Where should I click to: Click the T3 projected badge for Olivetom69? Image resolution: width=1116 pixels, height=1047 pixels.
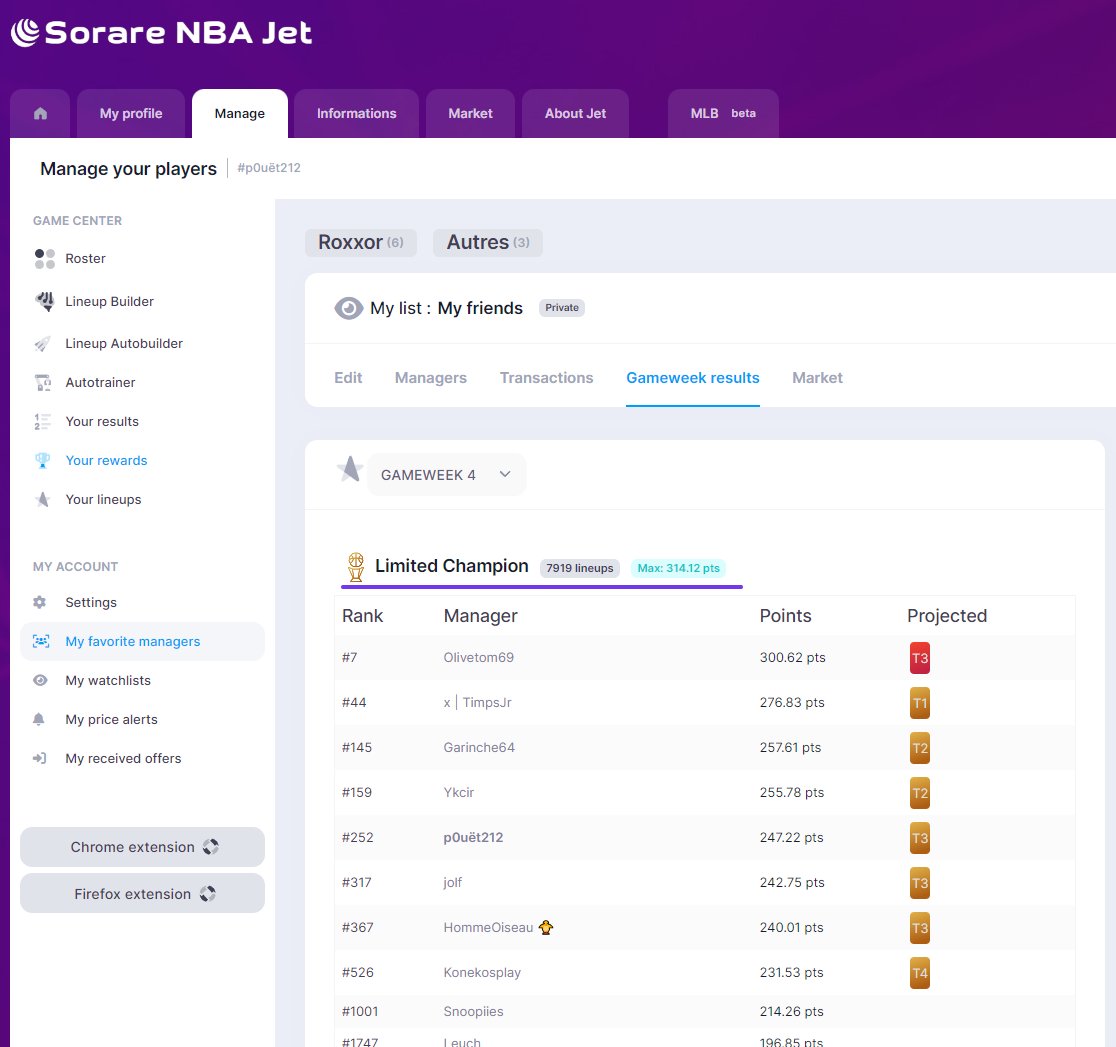click(920, 658)
